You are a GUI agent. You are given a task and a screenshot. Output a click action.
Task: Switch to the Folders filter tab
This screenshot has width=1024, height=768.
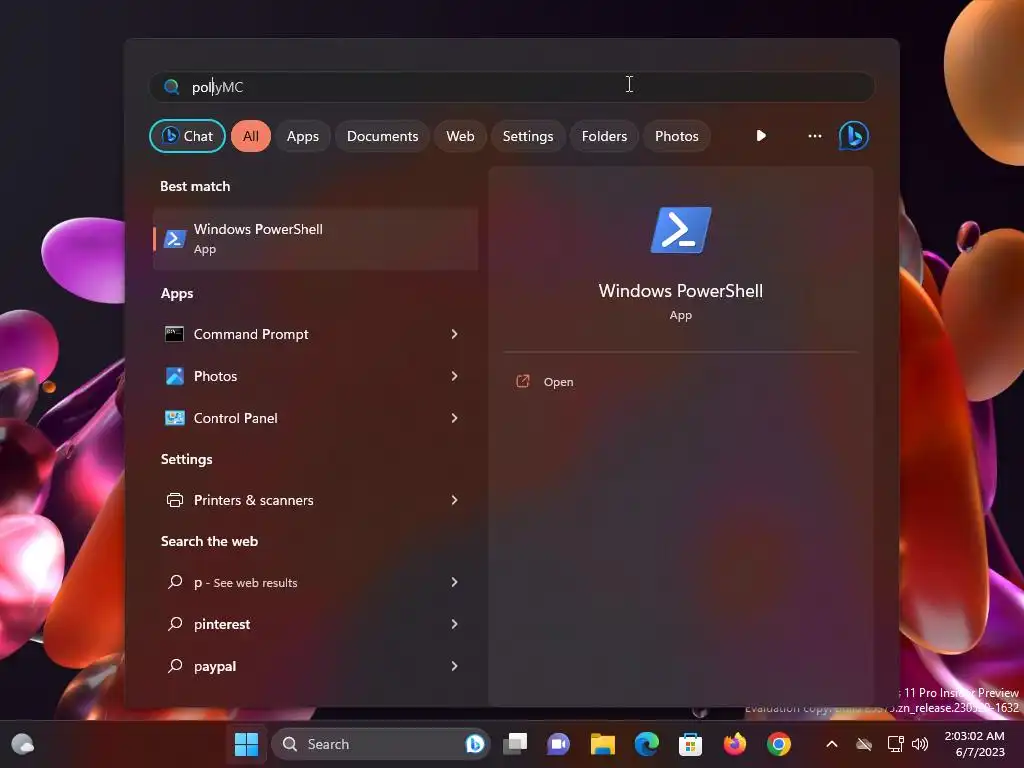point(604,136)
